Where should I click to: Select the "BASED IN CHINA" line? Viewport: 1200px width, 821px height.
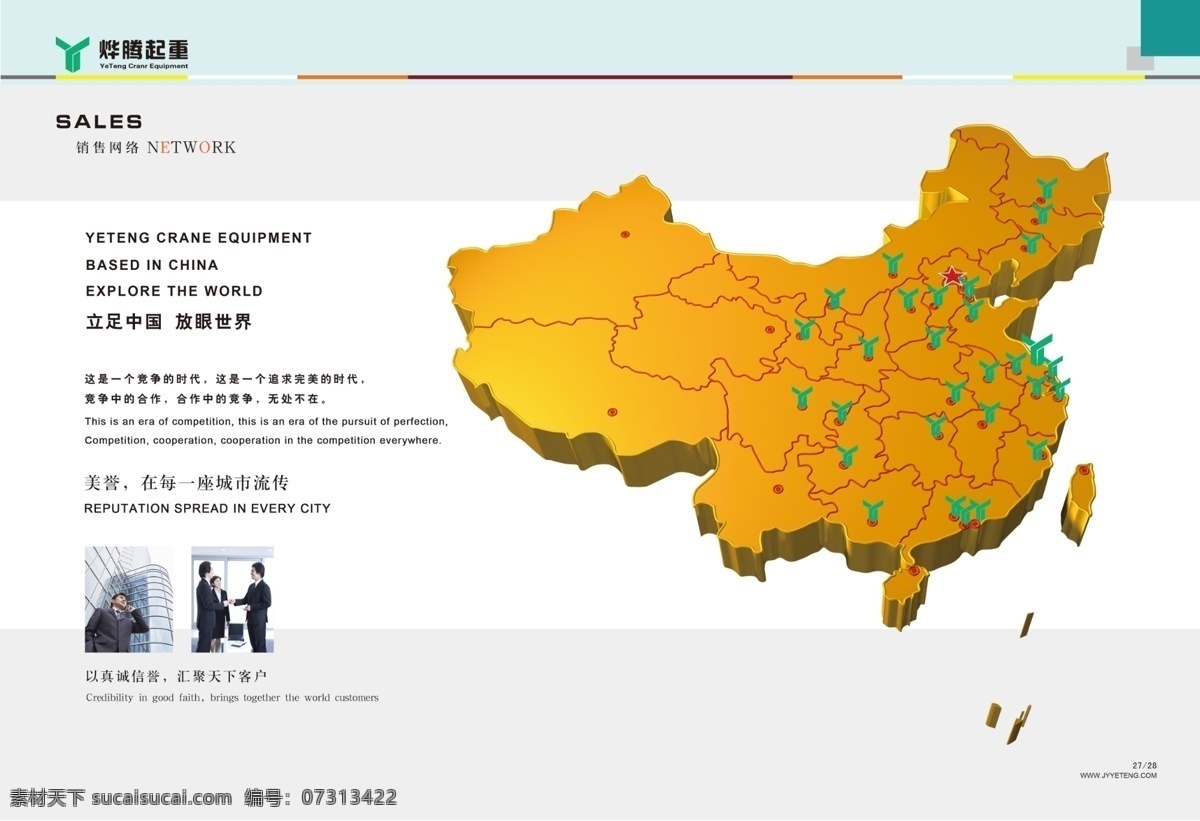tap(152, 265)
